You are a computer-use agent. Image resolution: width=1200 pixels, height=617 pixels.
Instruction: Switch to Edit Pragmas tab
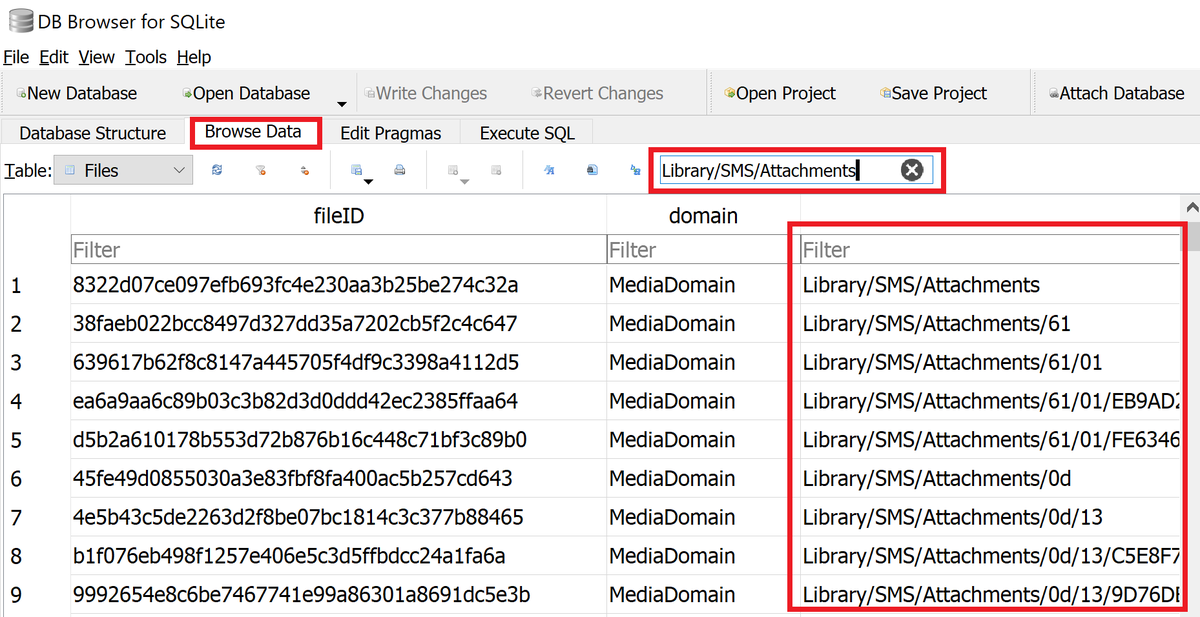pos(390,133)
